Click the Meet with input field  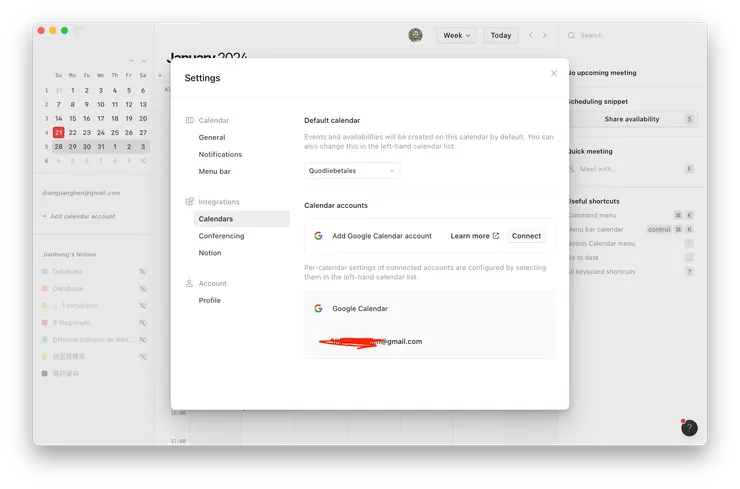(631, 169)
